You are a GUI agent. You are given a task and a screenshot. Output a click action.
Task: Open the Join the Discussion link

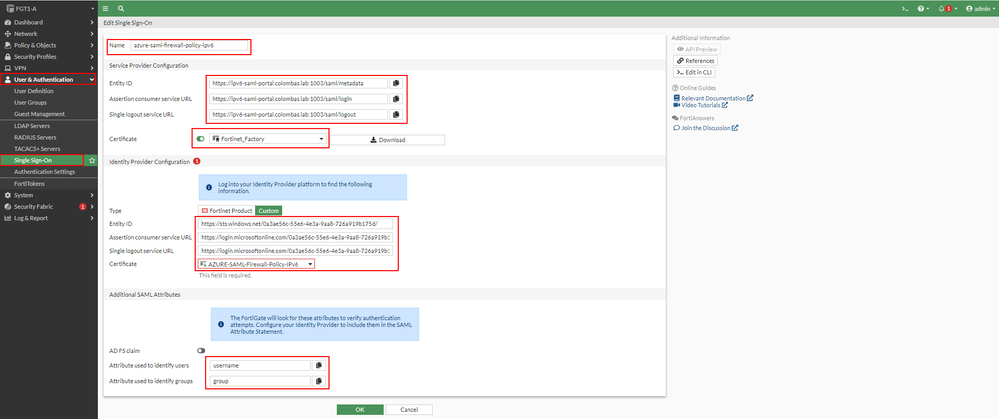click(x=706, y=128)
